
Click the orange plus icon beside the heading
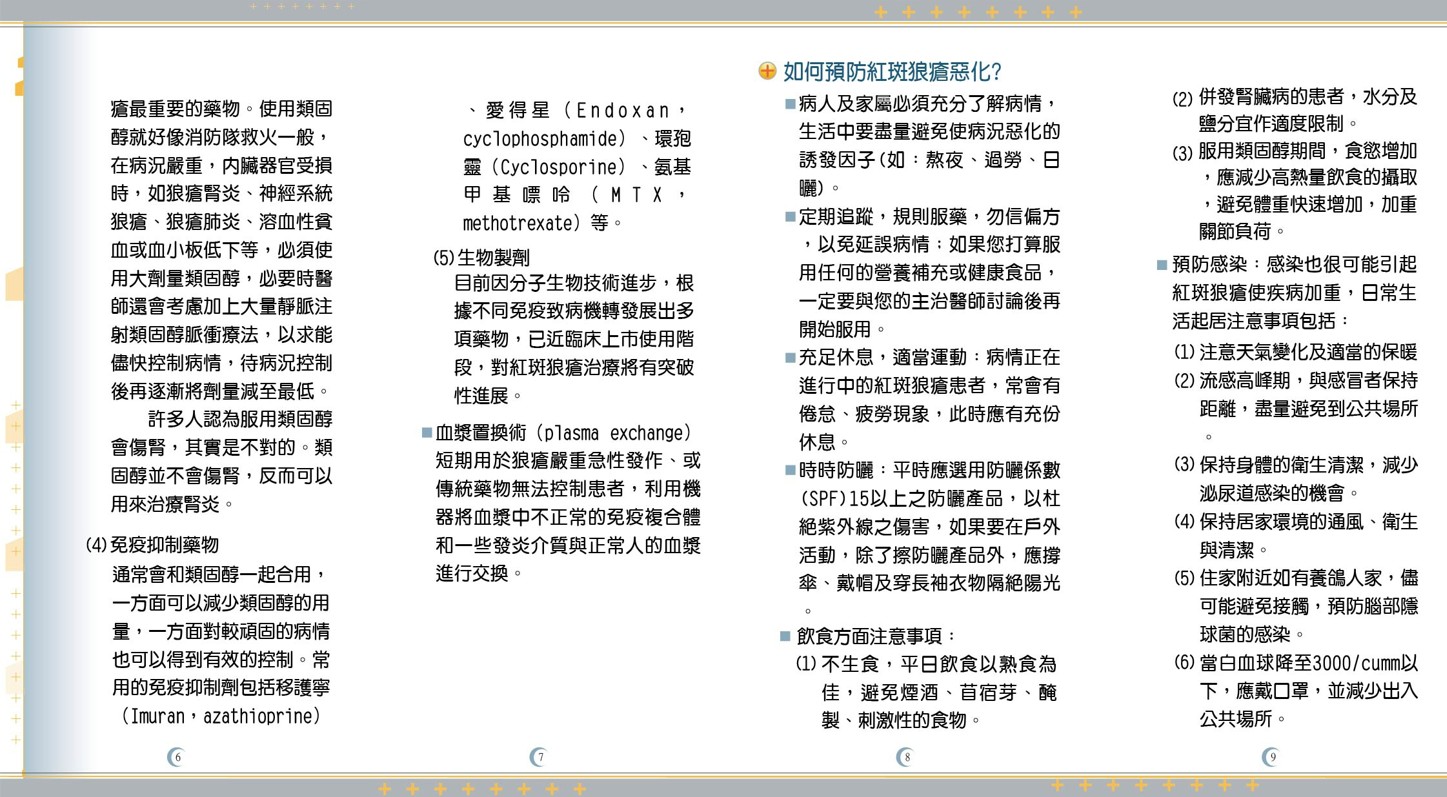[x=766, y=70]
